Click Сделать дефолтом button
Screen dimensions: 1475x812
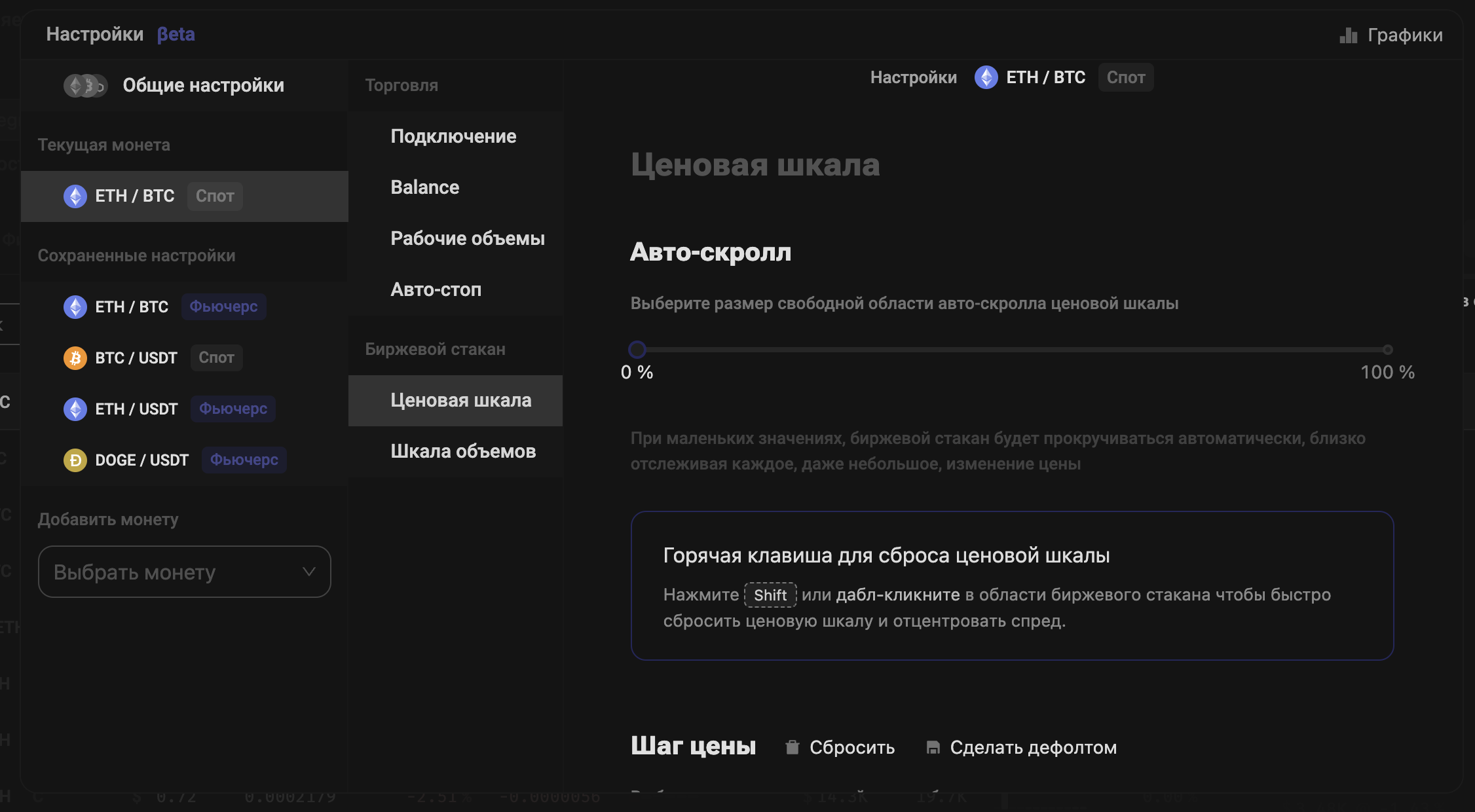click(1022, 748)
